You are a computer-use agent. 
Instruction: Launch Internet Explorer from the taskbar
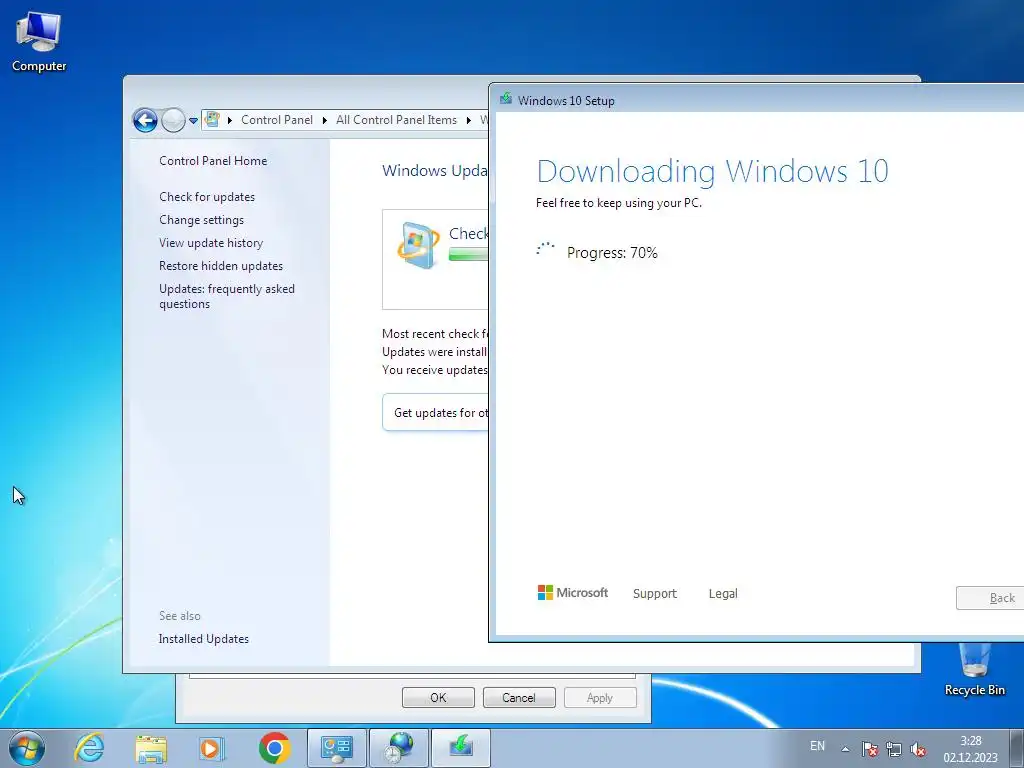pos(89,748)
